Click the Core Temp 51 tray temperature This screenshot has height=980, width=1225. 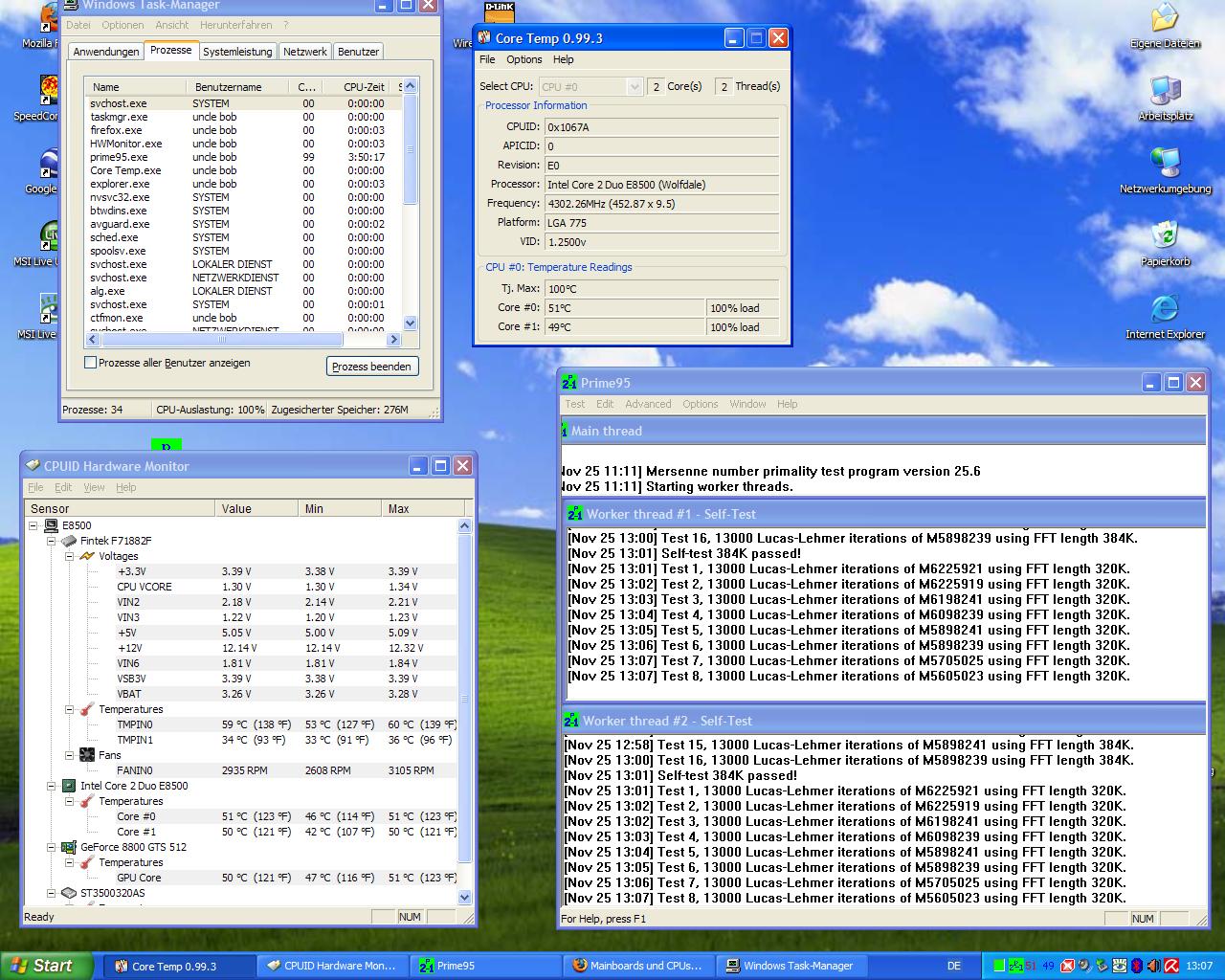(x=1032, y=966)
